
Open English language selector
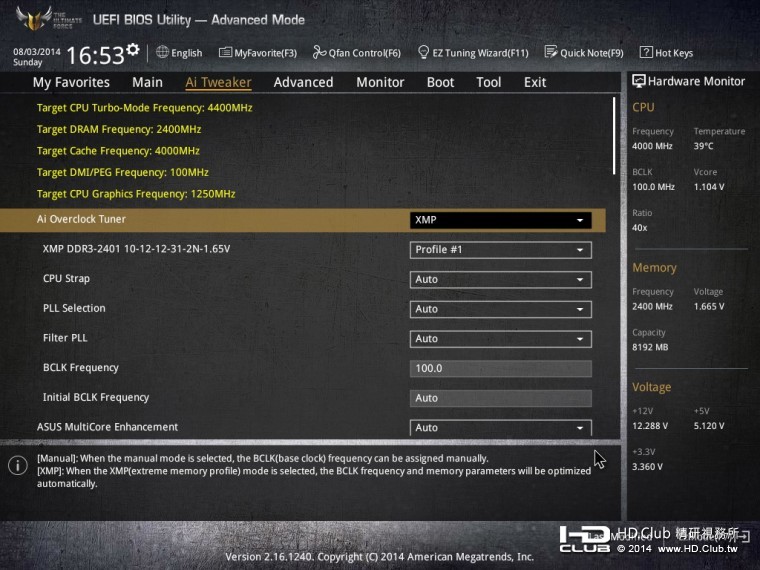pos(179,52)
